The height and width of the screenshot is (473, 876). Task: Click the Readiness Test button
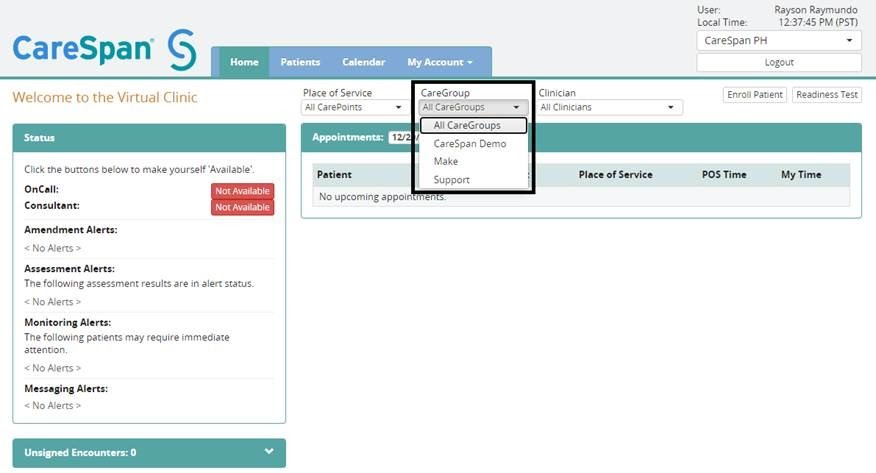(x=827, y=95)
